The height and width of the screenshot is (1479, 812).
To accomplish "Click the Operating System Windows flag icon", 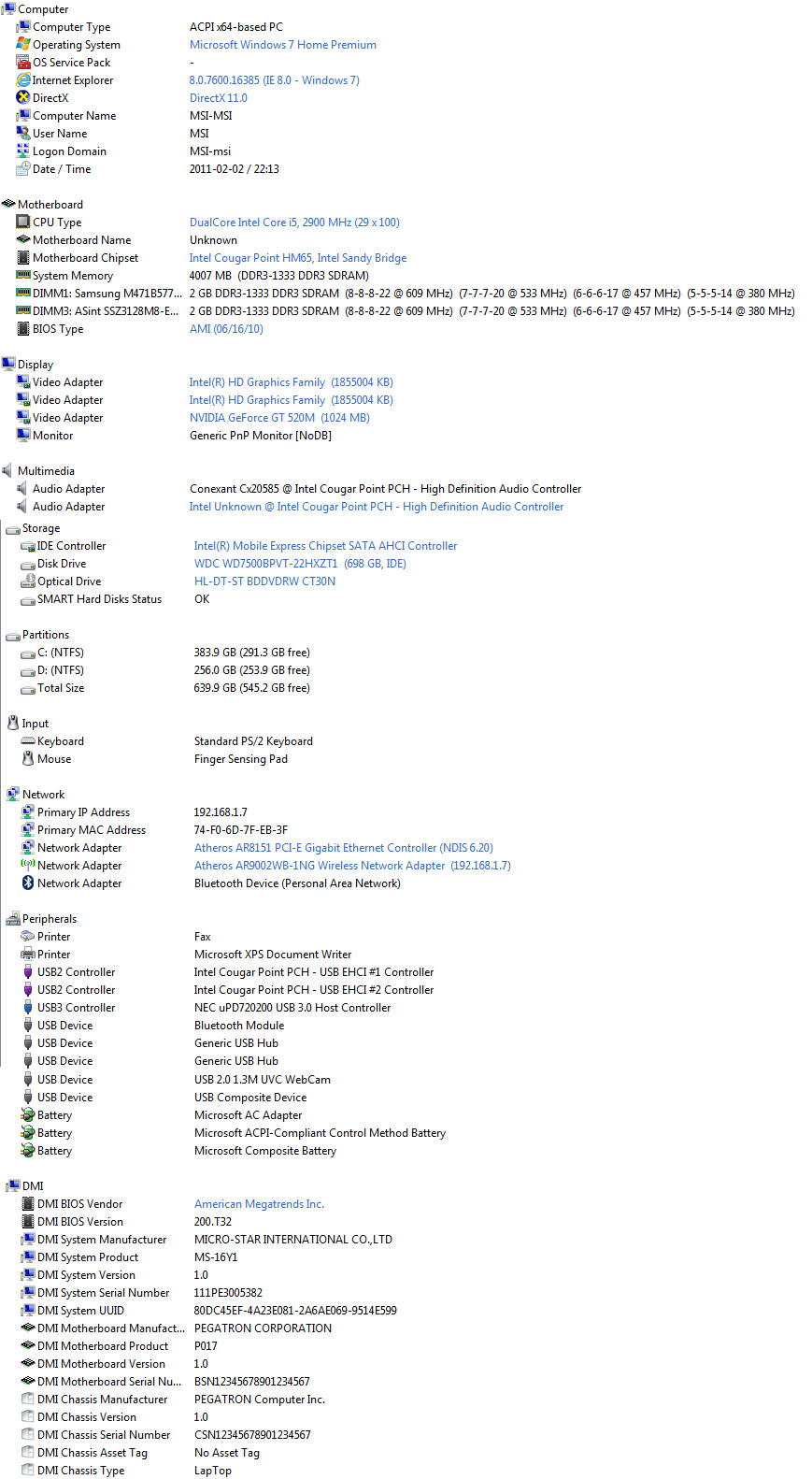I will click(23, 45).
